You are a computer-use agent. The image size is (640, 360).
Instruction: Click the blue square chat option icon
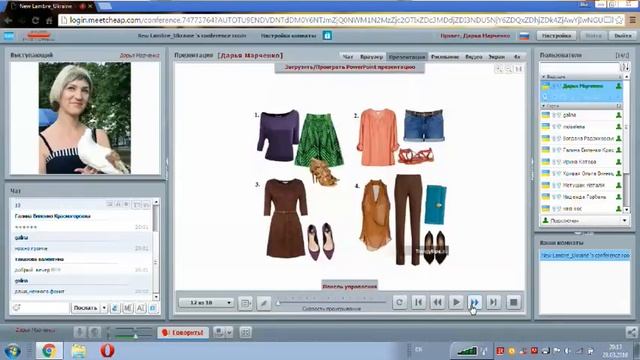pyautogui.click(x=153, y=308)
